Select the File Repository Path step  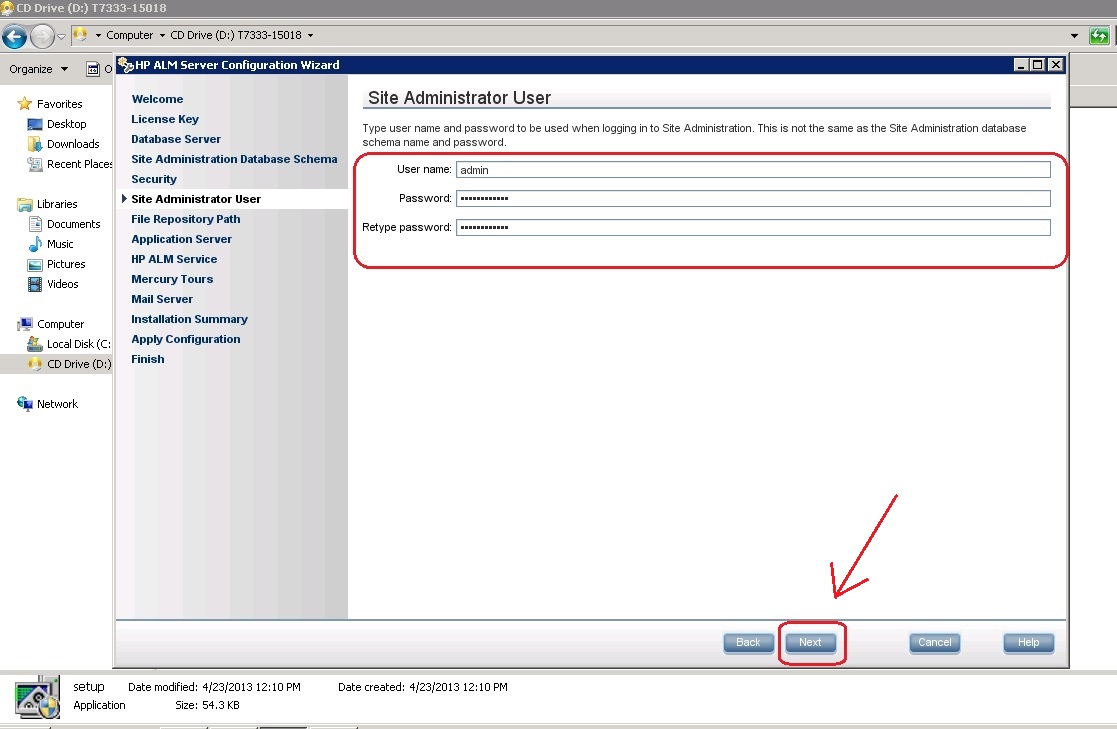(x=185, y=219)
